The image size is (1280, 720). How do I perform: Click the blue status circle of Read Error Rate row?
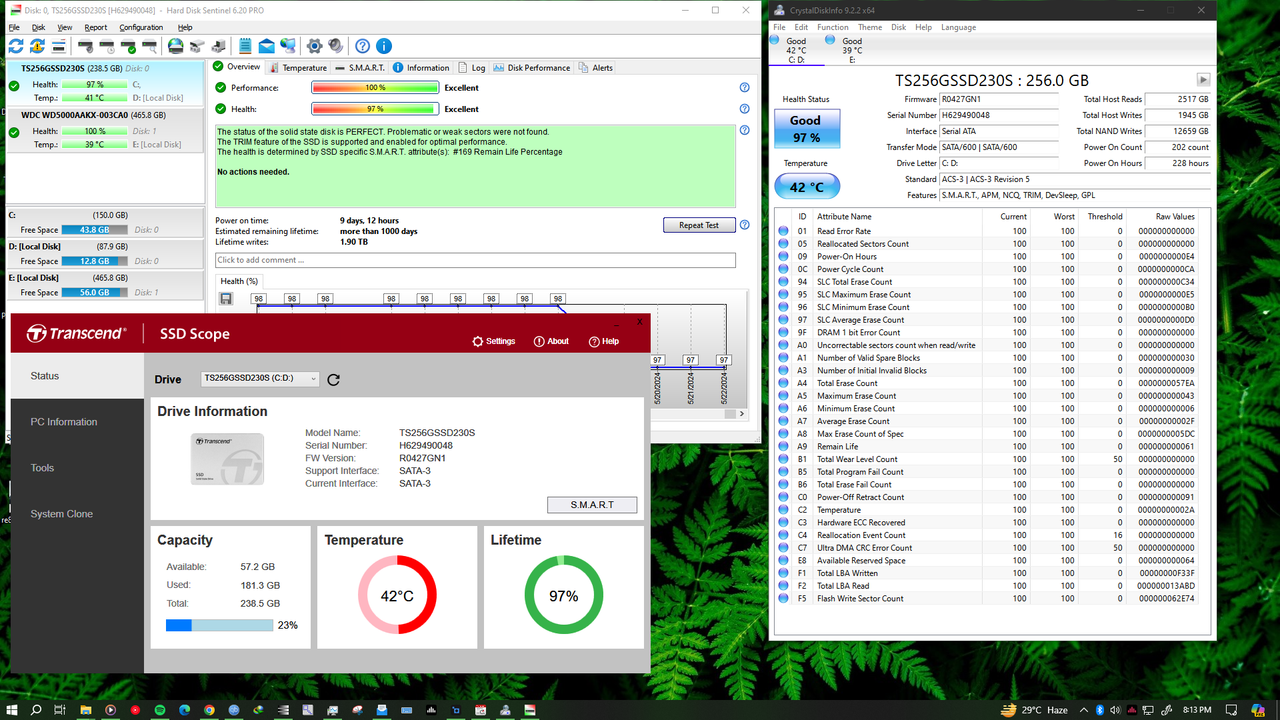click(784, 231)
